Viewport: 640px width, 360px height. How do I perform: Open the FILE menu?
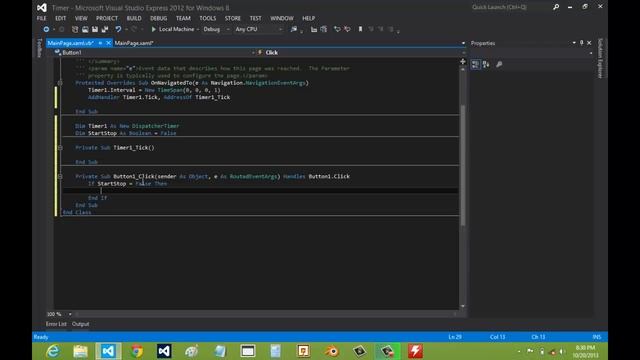click(41, 18)
